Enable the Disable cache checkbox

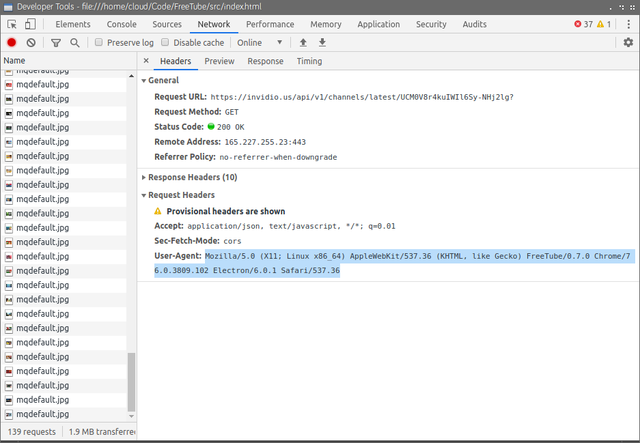tap(165, 42)
